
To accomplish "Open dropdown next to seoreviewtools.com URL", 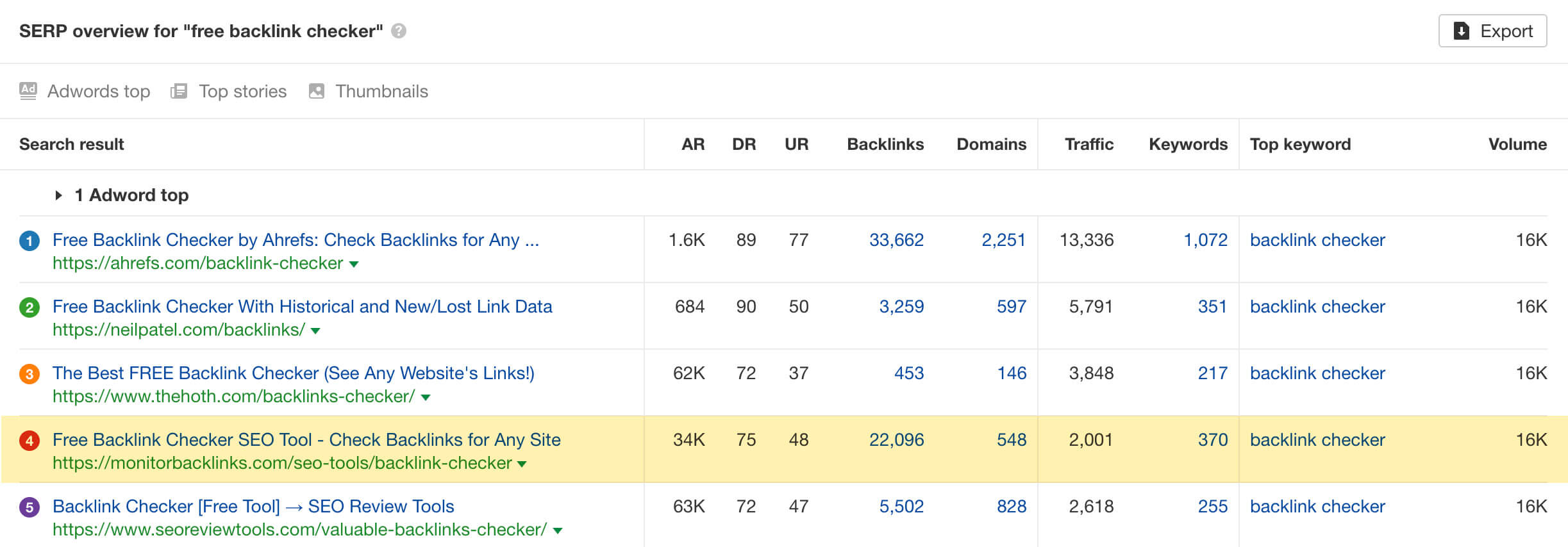I will point(558,530).
